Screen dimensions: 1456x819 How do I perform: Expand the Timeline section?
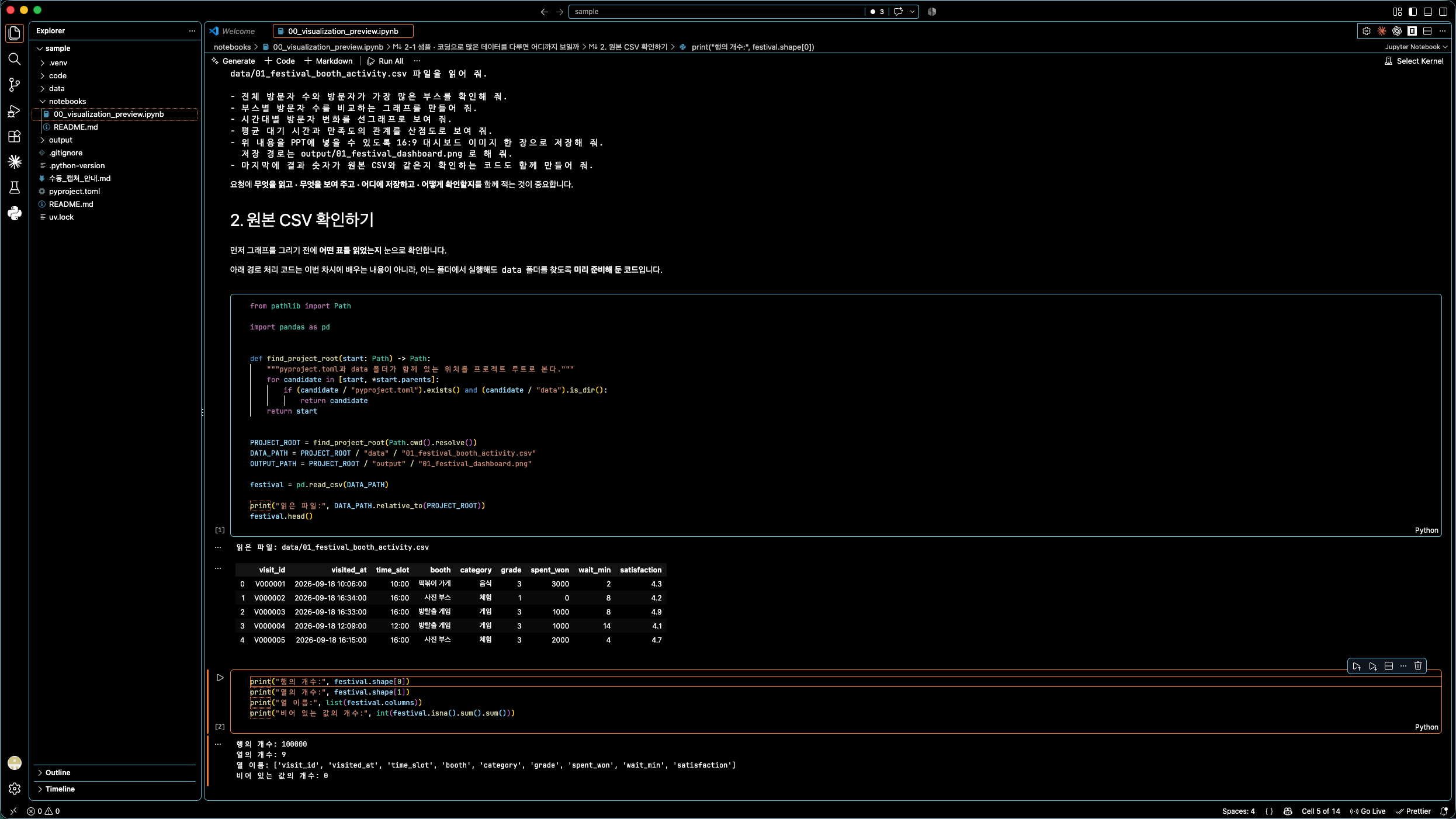tap(60, 789)
